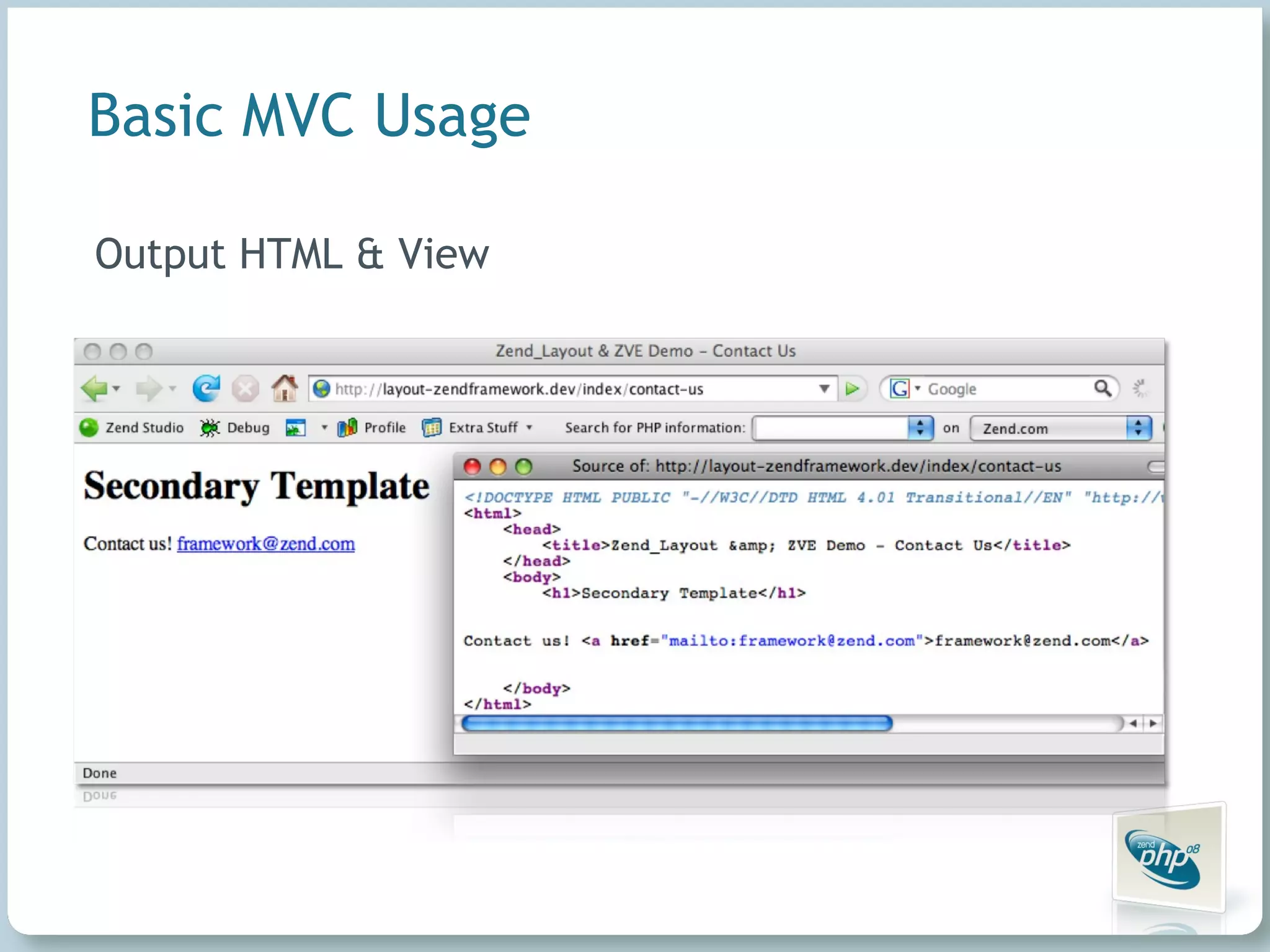Open the framework@zend.com email link
The height and width of the screenshot is (952, 1270).
tap(266, 544)
